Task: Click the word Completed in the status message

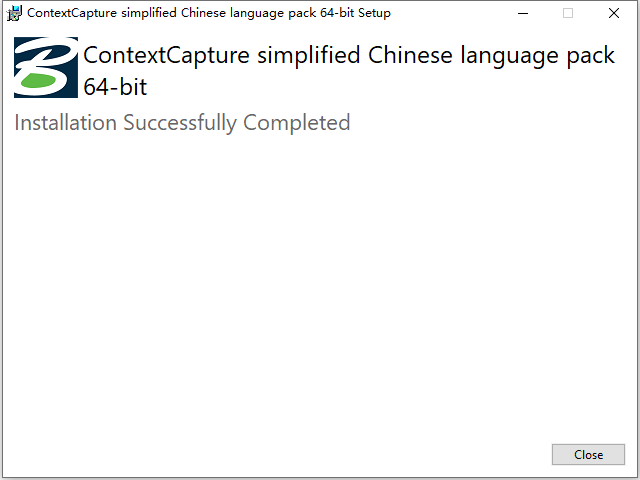Action: point(297,123)
